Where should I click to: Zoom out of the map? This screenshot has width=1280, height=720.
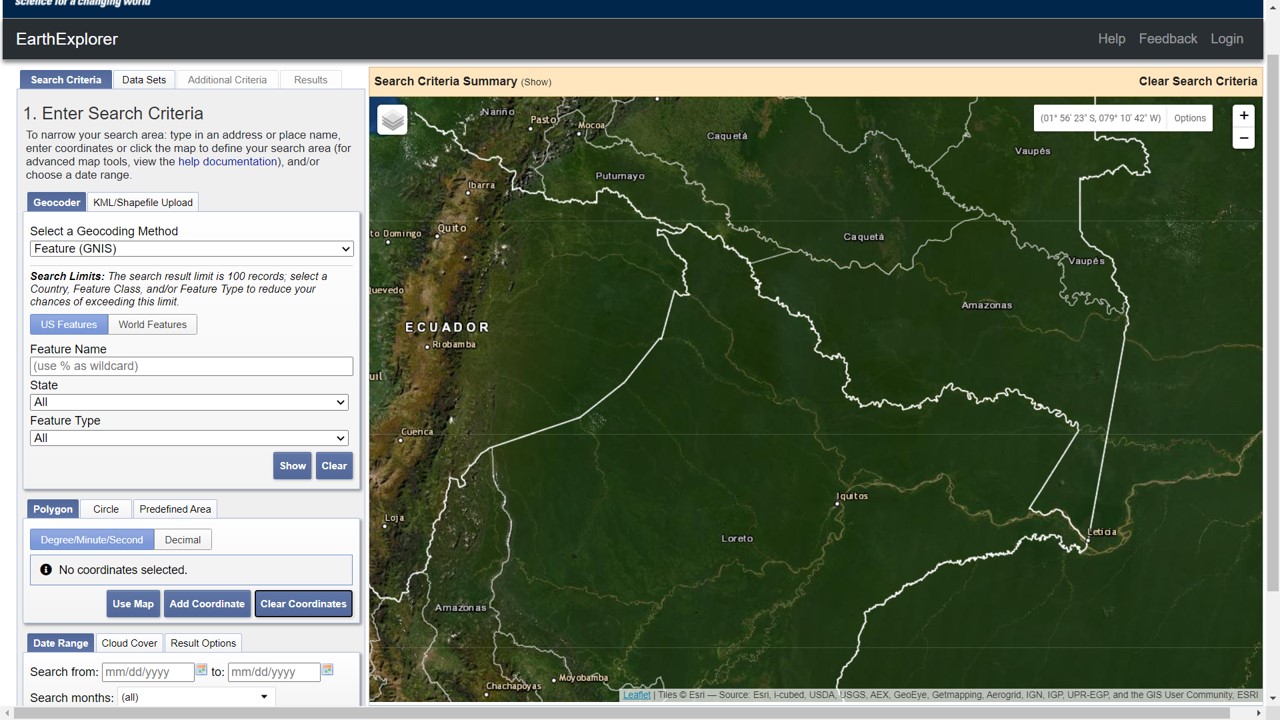[1243, 139]
